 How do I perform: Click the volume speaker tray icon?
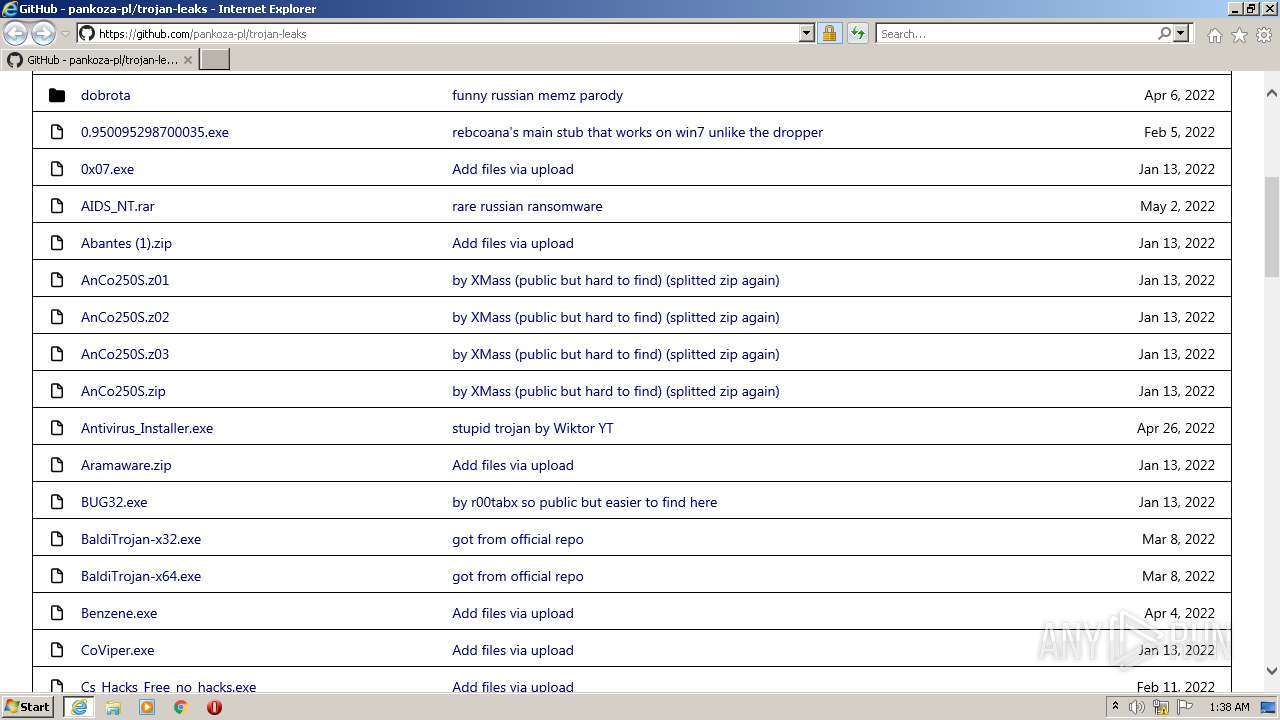click(x=1137, y=707)
